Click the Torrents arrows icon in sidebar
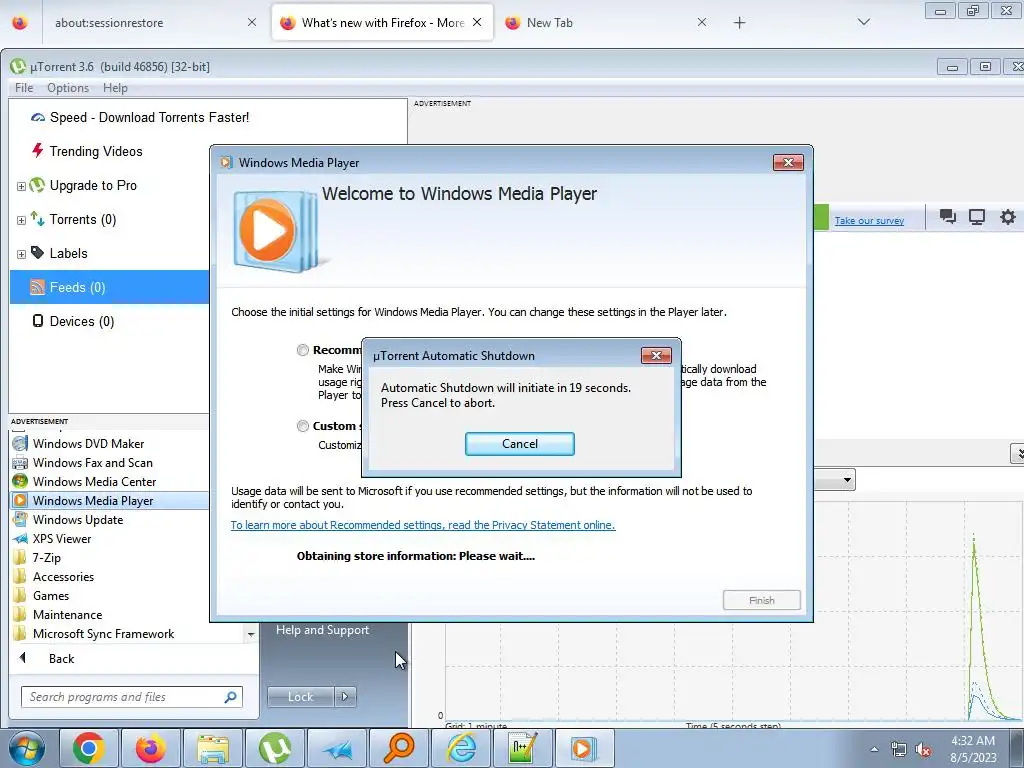1024x768 pixels. click(x=38, y=219)
